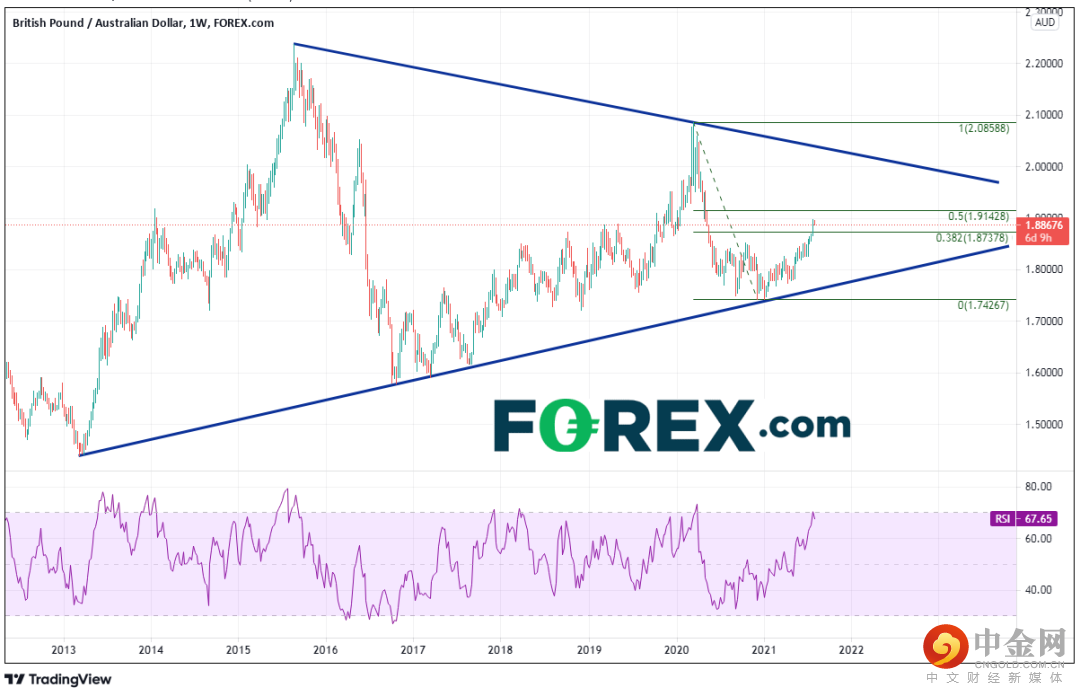This screenshot has width=1080, height=696.
Task: Select the AUD currency label
Action: 1044,22
